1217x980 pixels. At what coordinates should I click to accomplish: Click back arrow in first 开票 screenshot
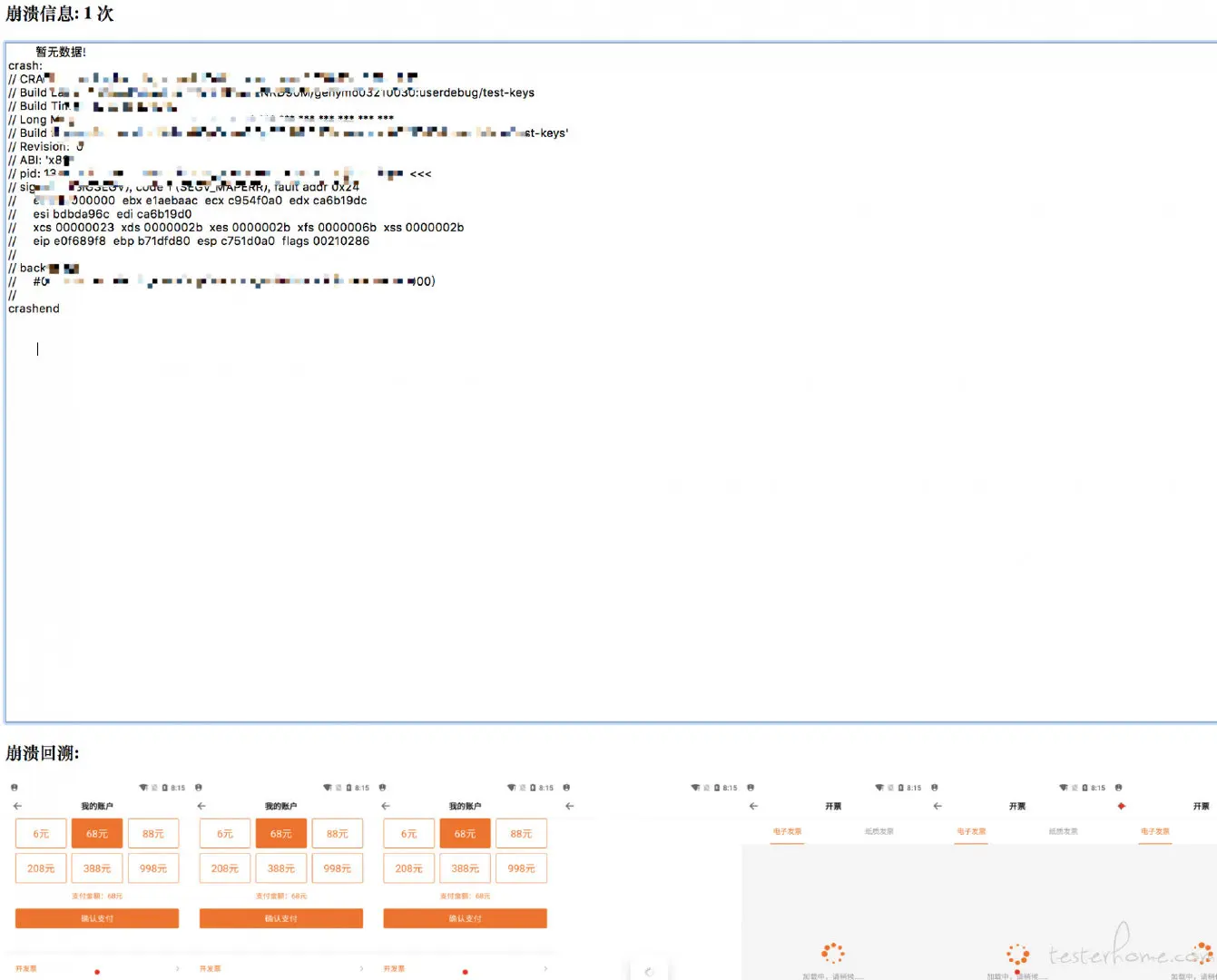click(753, 806)
